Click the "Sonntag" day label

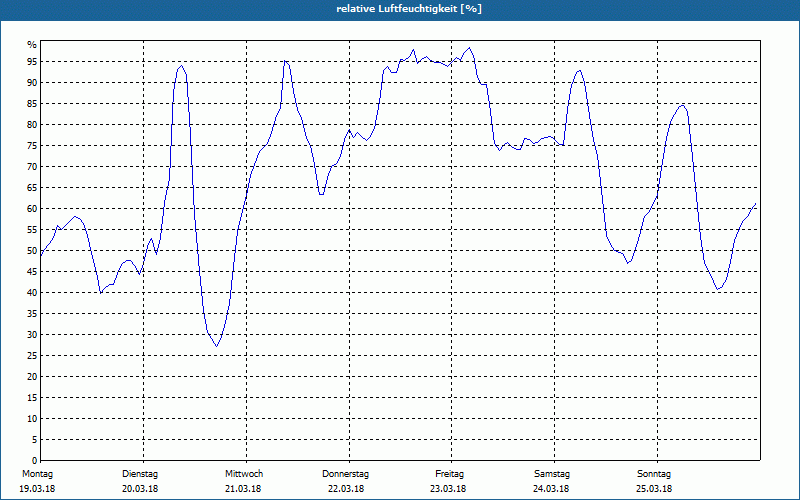[x=654, y=474]
